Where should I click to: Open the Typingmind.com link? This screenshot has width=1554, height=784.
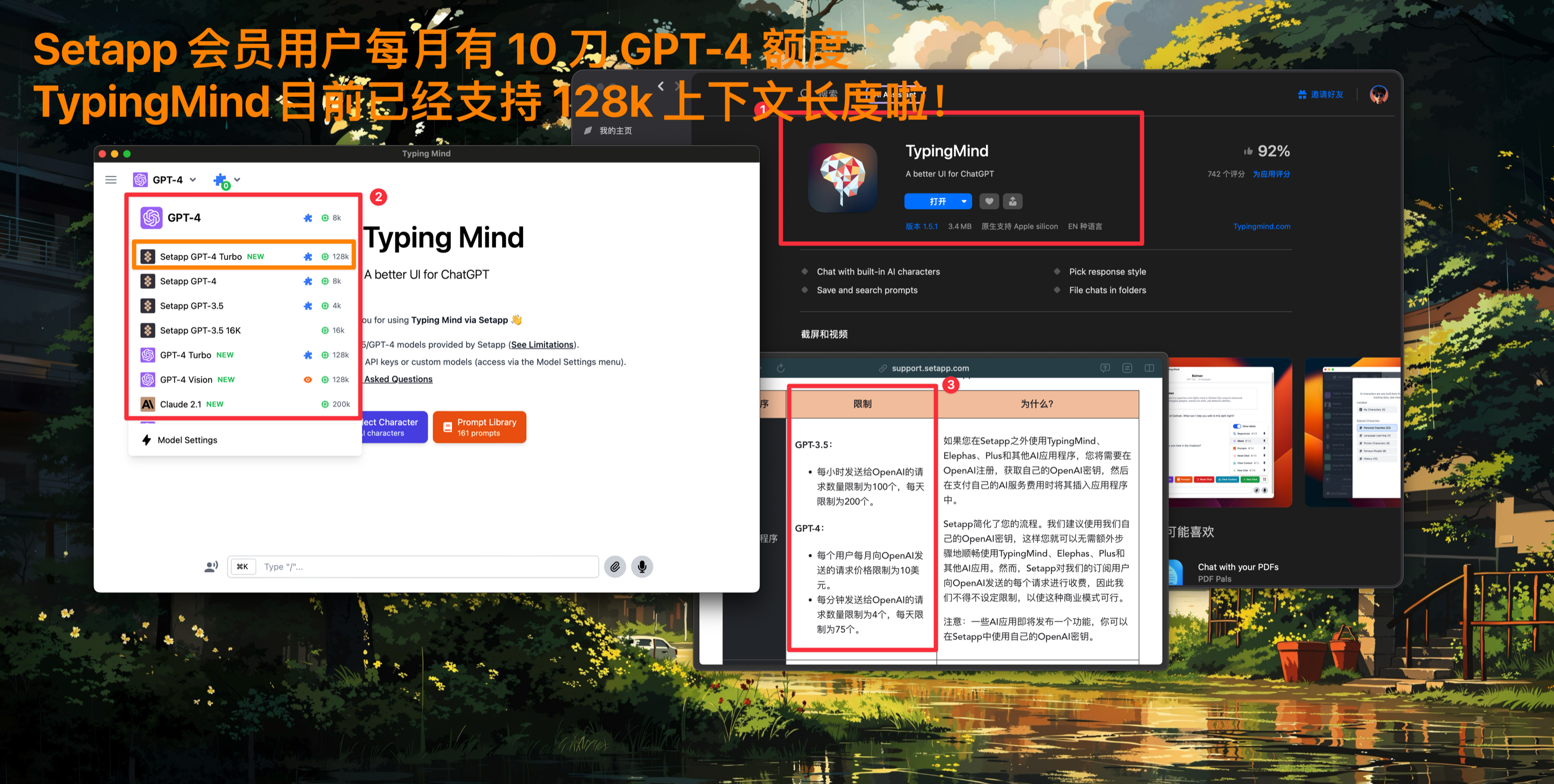click(1262, 226)
